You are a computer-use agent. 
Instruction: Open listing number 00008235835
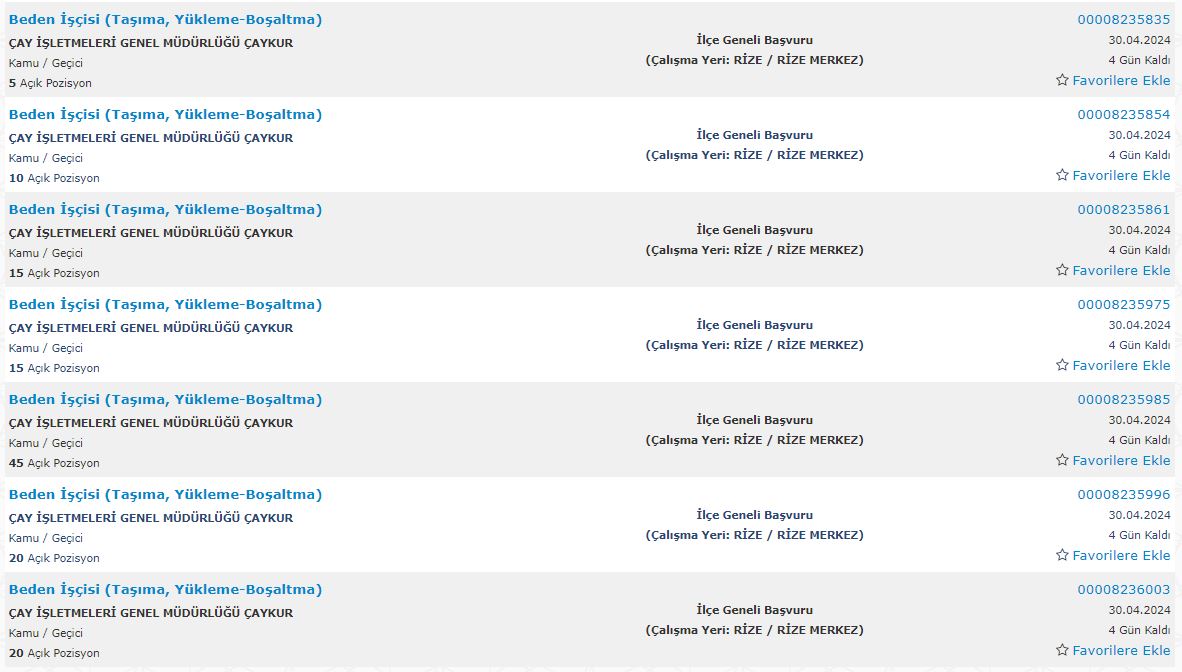pyautogui.click(x=1123, y=20)
